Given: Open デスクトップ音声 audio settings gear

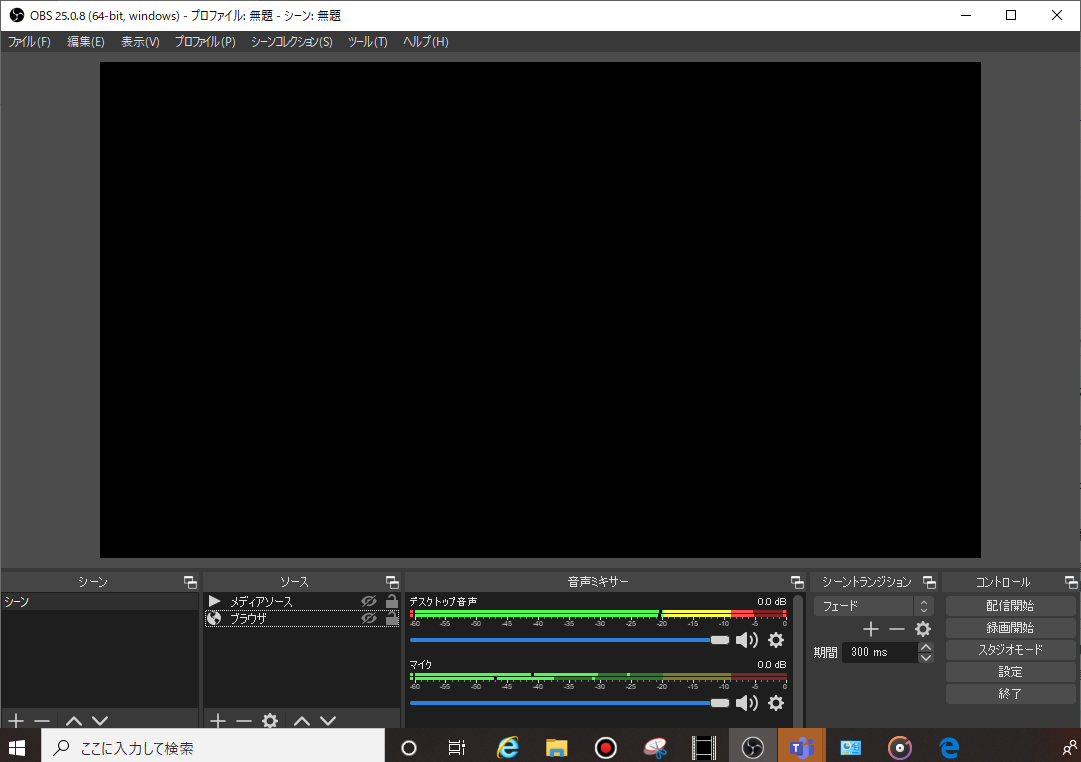Looking at the screenshot, I should click(776, 640).
